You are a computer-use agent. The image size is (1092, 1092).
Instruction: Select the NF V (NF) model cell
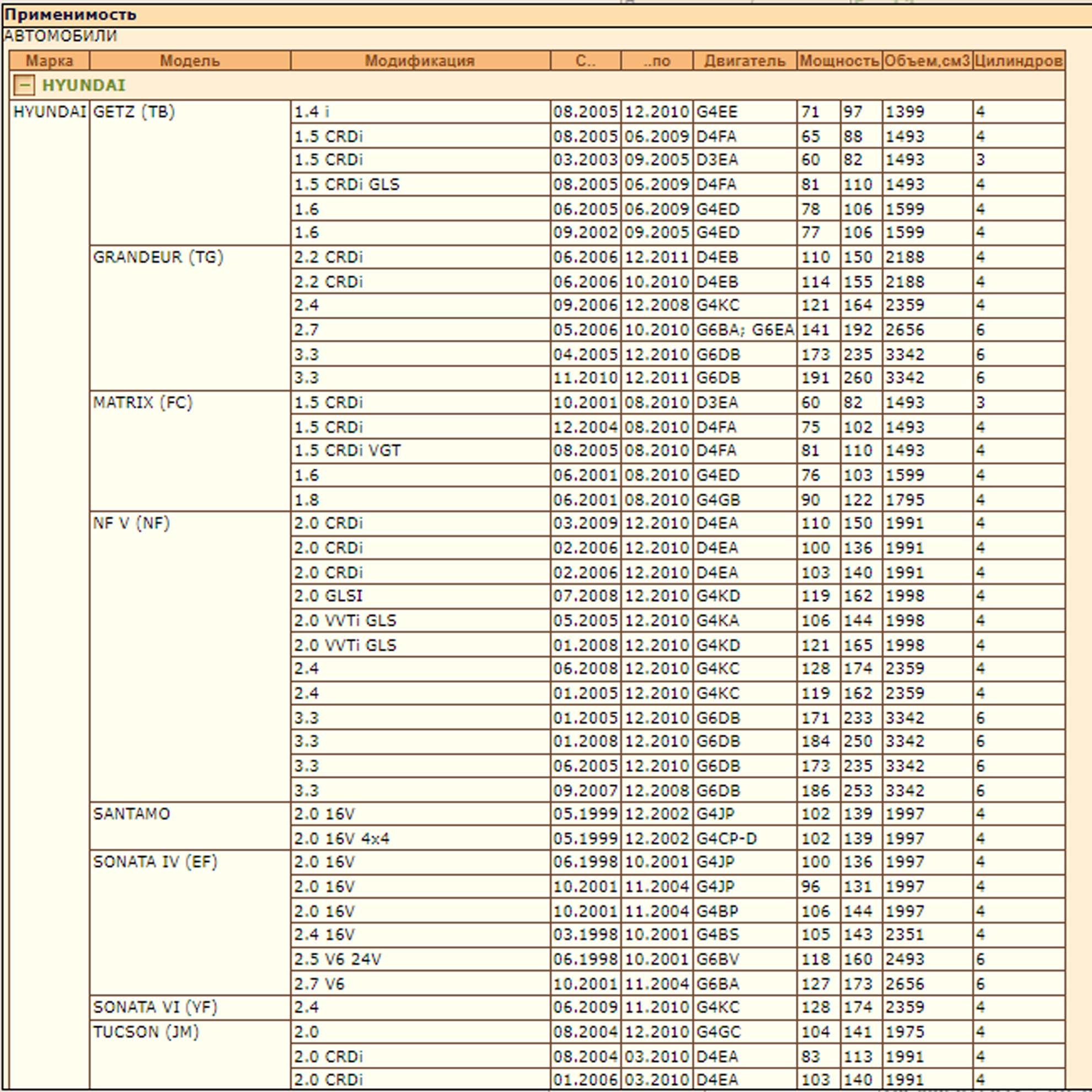coord(190,656)
